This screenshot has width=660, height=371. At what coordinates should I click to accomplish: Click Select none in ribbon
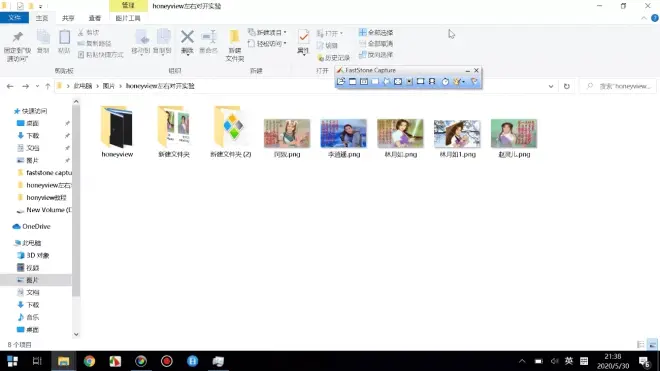click(376, 43)
